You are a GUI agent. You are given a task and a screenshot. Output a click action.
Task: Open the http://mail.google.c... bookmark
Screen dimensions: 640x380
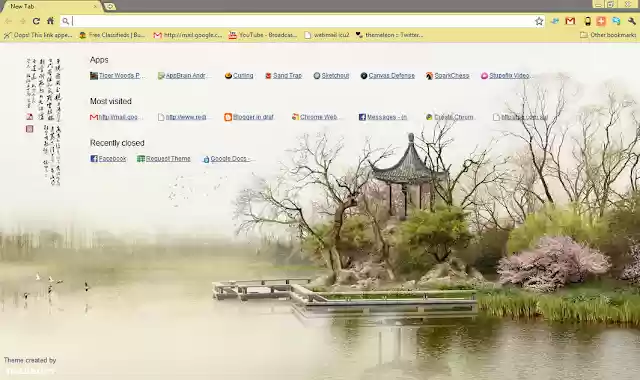coord(188,35)
